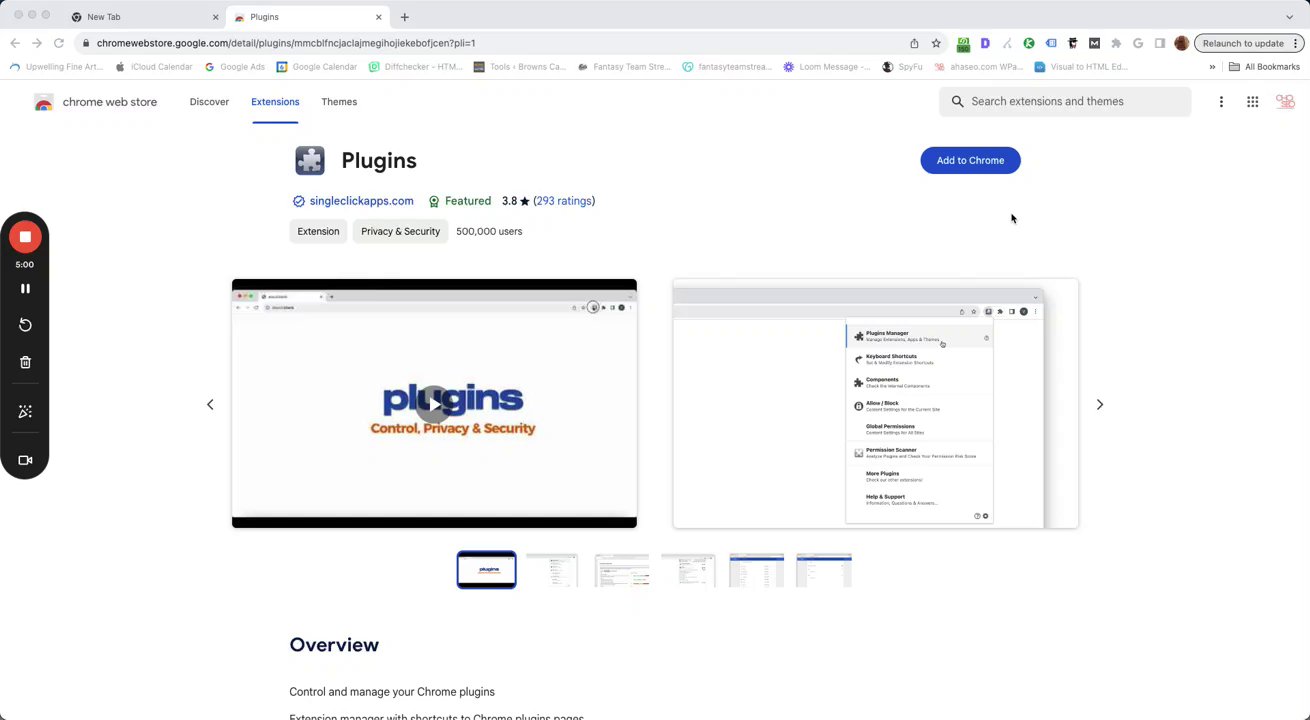The width and height of the screenshot is (1310, 720).
Task: Select the third gallery thumbnail
Action: point(621,570)
